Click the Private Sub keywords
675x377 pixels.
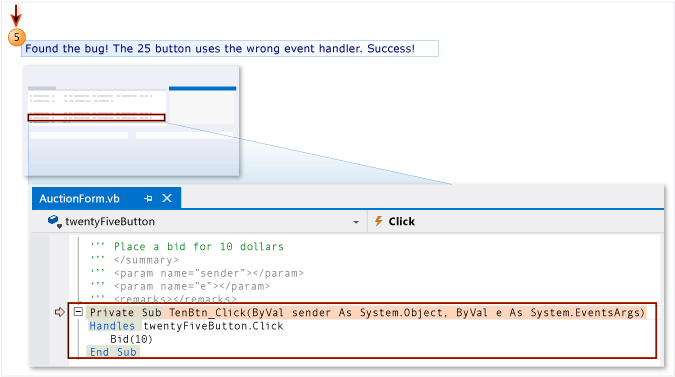point(126,312)
